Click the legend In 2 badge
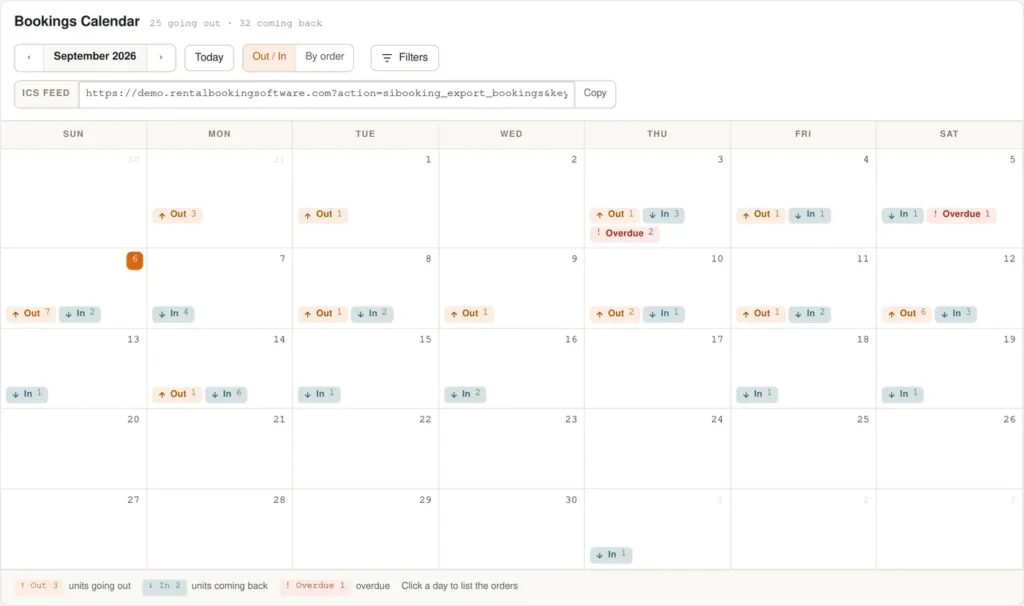The image size is (1024, 606). (165, 586)
